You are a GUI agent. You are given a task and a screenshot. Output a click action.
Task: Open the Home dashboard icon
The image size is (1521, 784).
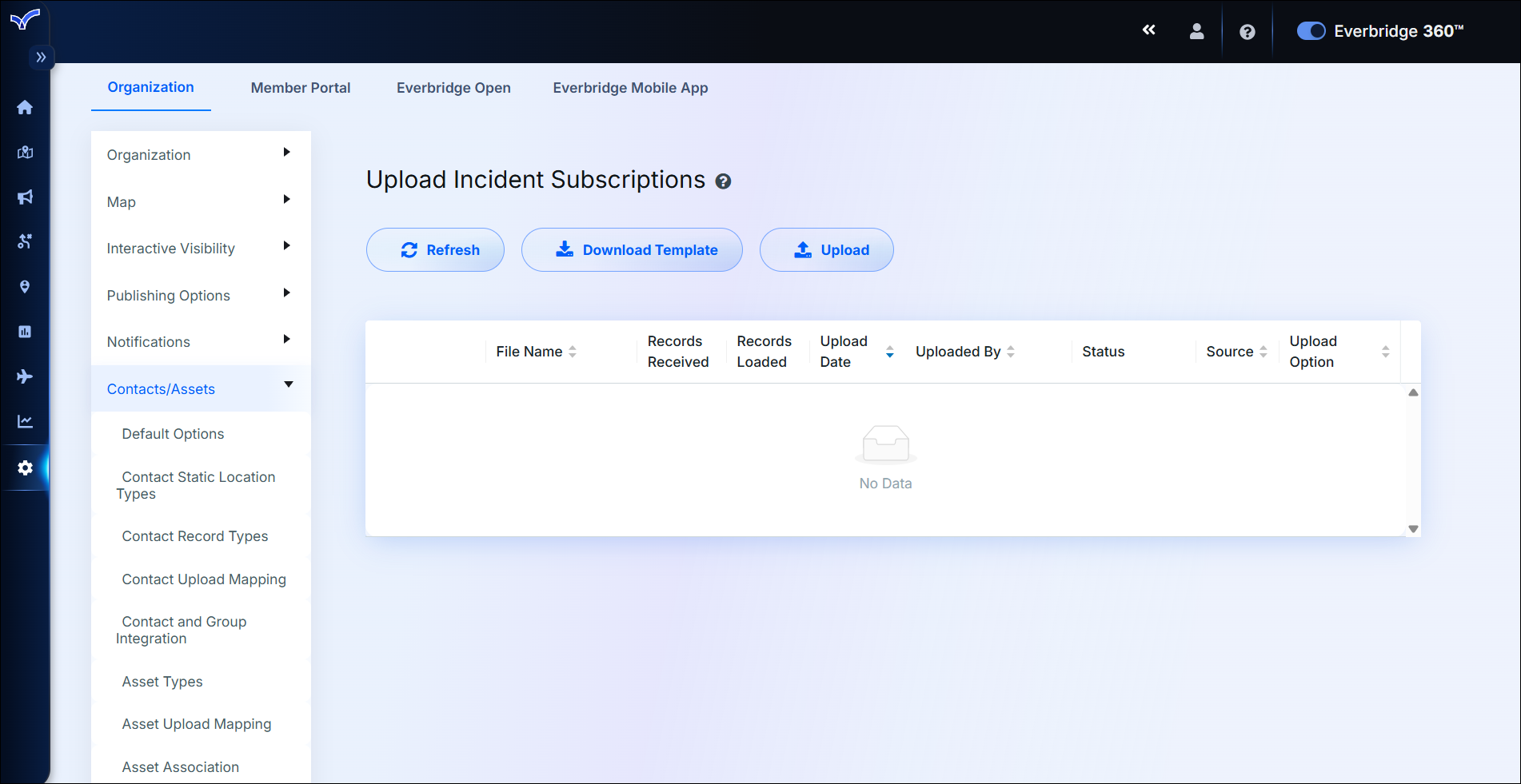(25, 107)
